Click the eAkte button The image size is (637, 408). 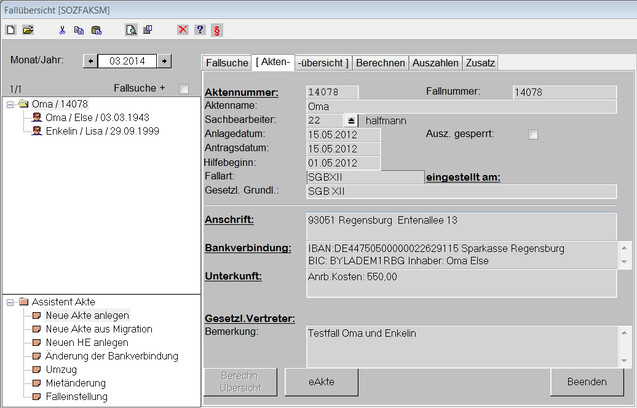(x=320, y=382)
